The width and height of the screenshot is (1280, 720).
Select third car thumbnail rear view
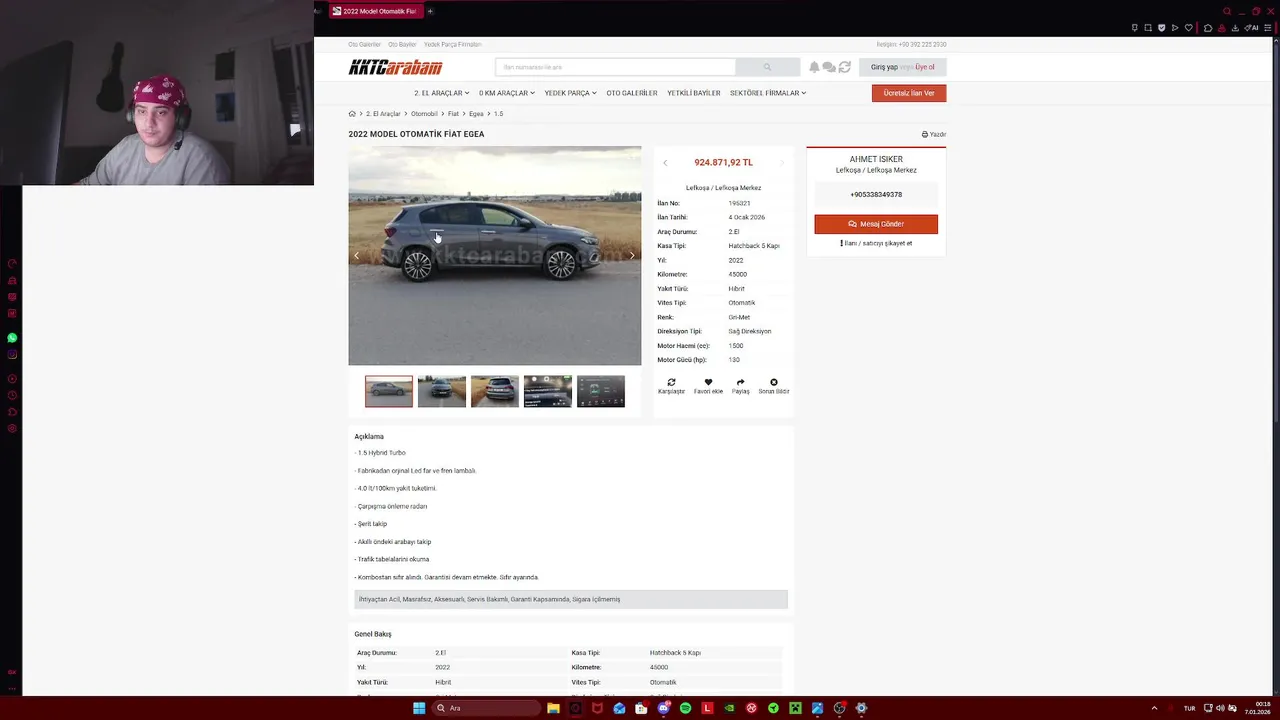click(495, 391)
